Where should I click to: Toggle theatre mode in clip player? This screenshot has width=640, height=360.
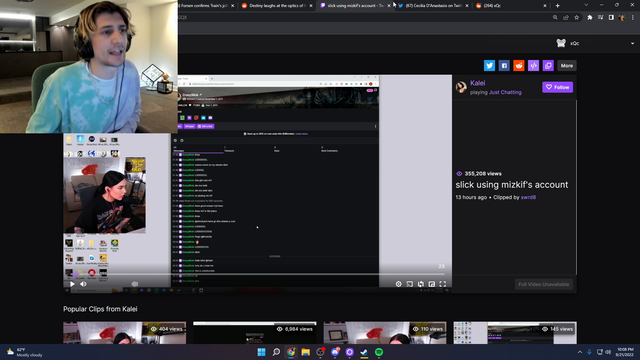[431, 284]
